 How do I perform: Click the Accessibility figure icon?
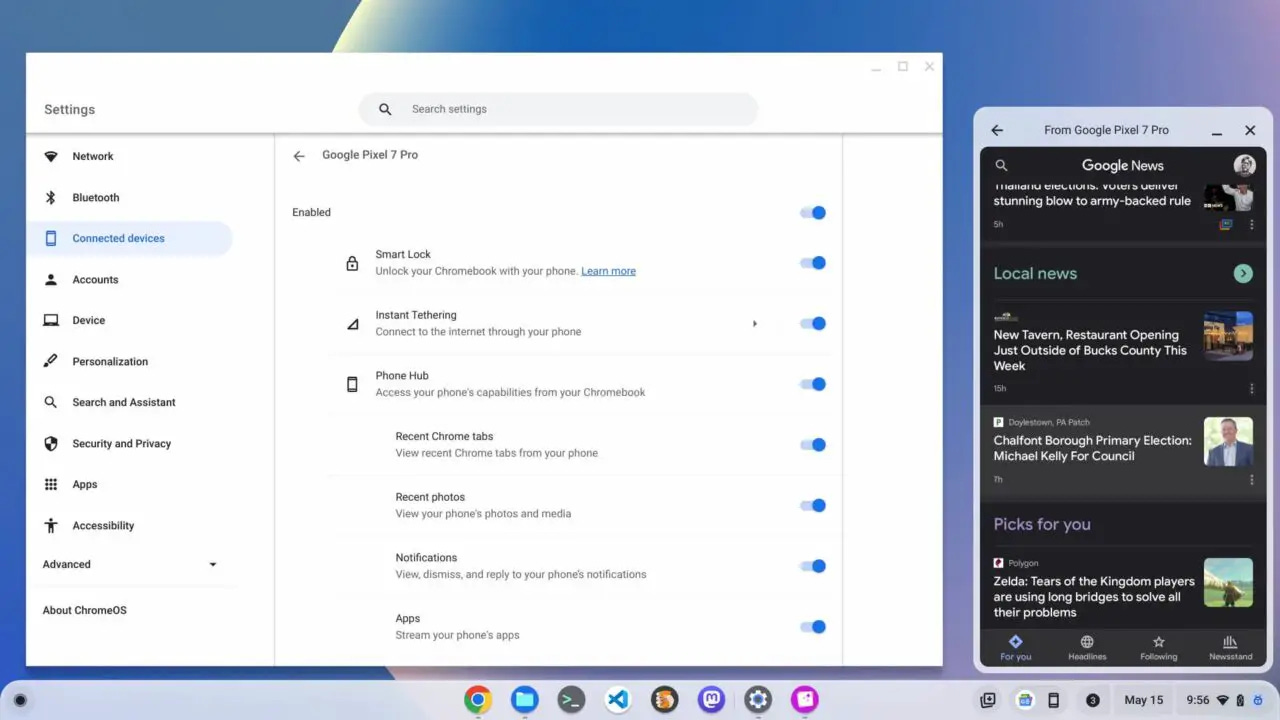point(51,526)
